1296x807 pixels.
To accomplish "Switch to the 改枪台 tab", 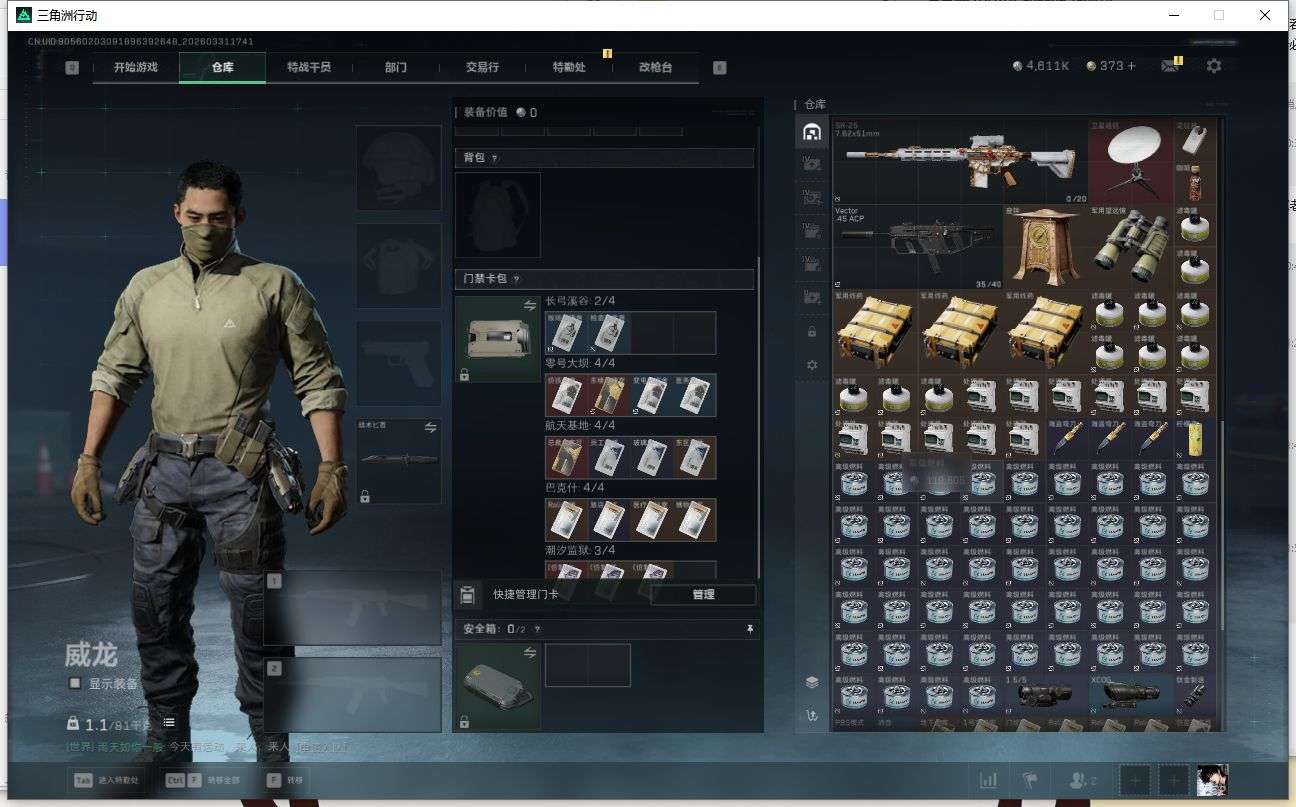I will point(655,67).
